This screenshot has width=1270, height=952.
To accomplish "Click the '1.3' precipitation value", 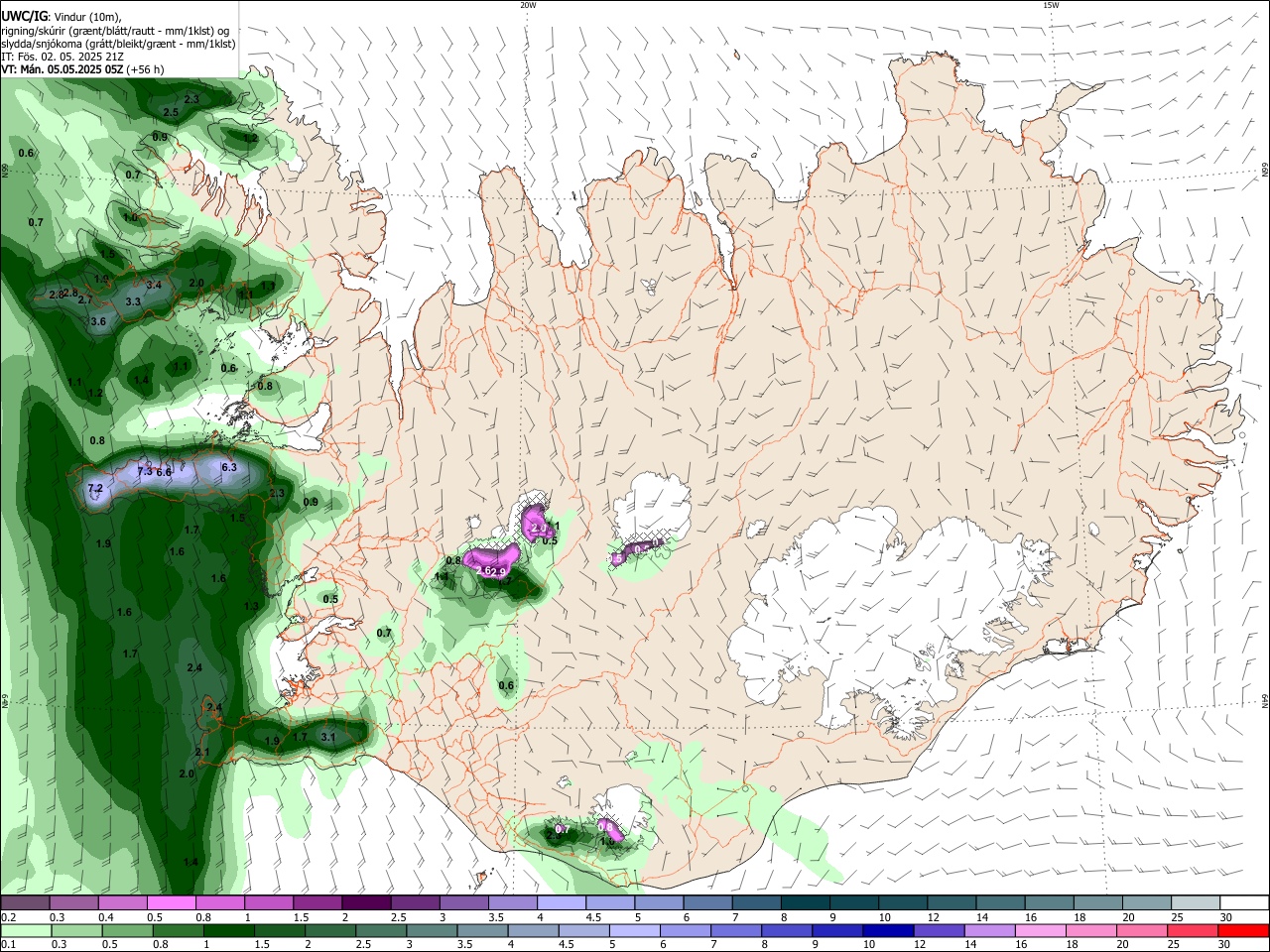I will 251,606.
